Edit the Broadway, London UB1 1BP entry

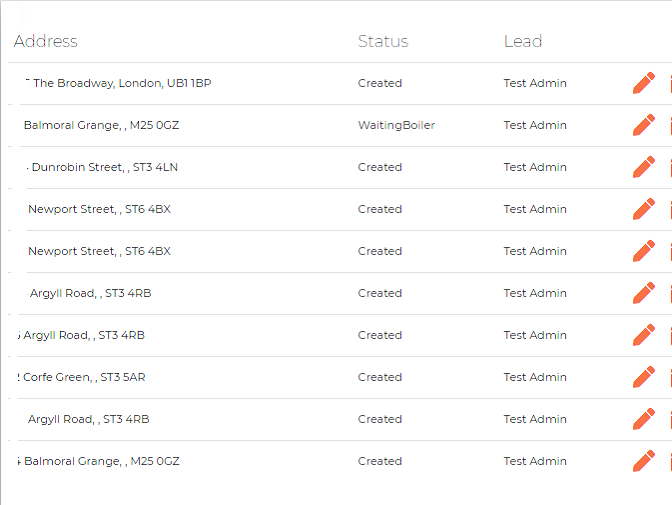click(644, 83)
